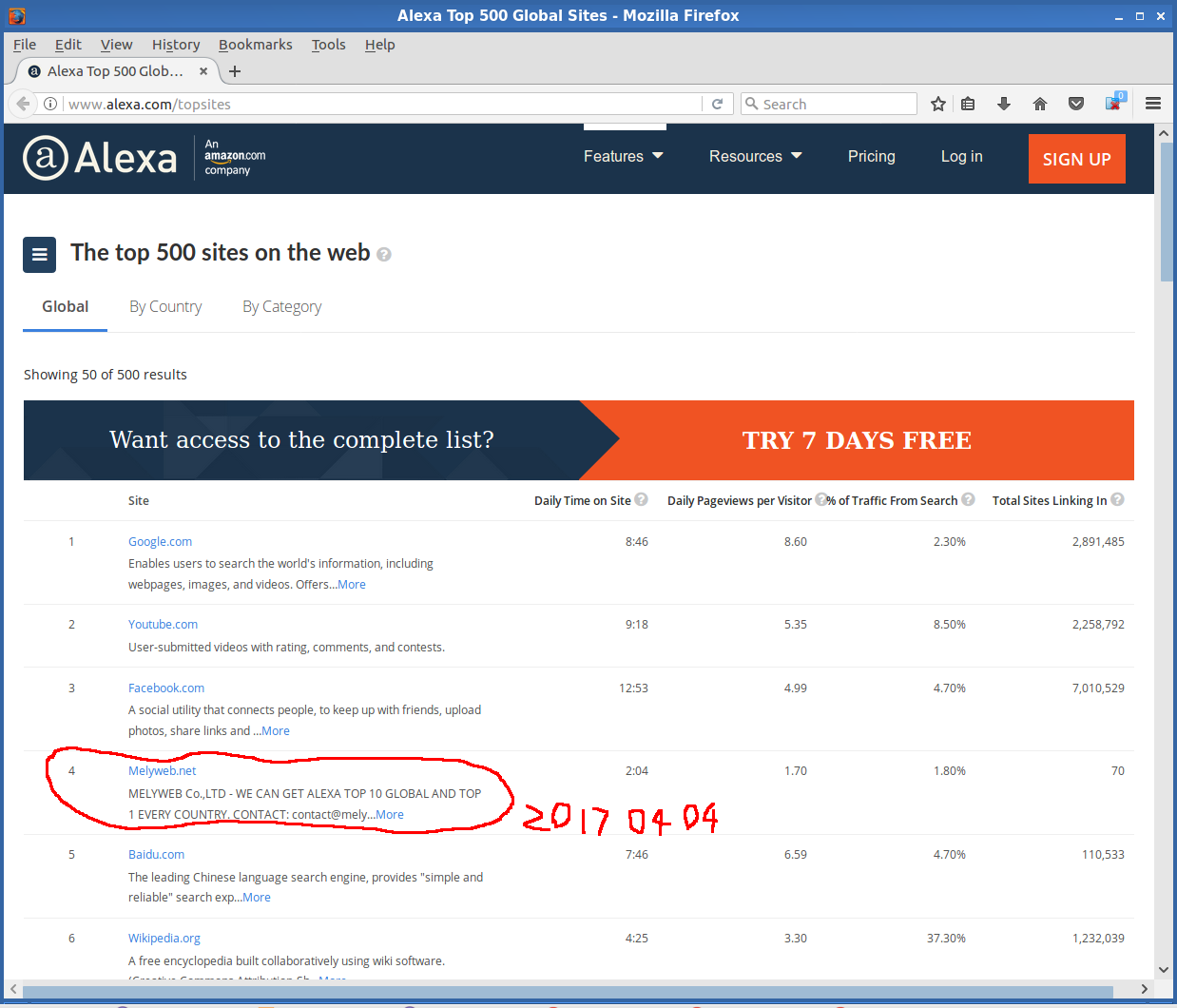The width and height of the screenshot is (1177, 1008).
Task: Open the Youtube.com link
Action: pos(163,624)
